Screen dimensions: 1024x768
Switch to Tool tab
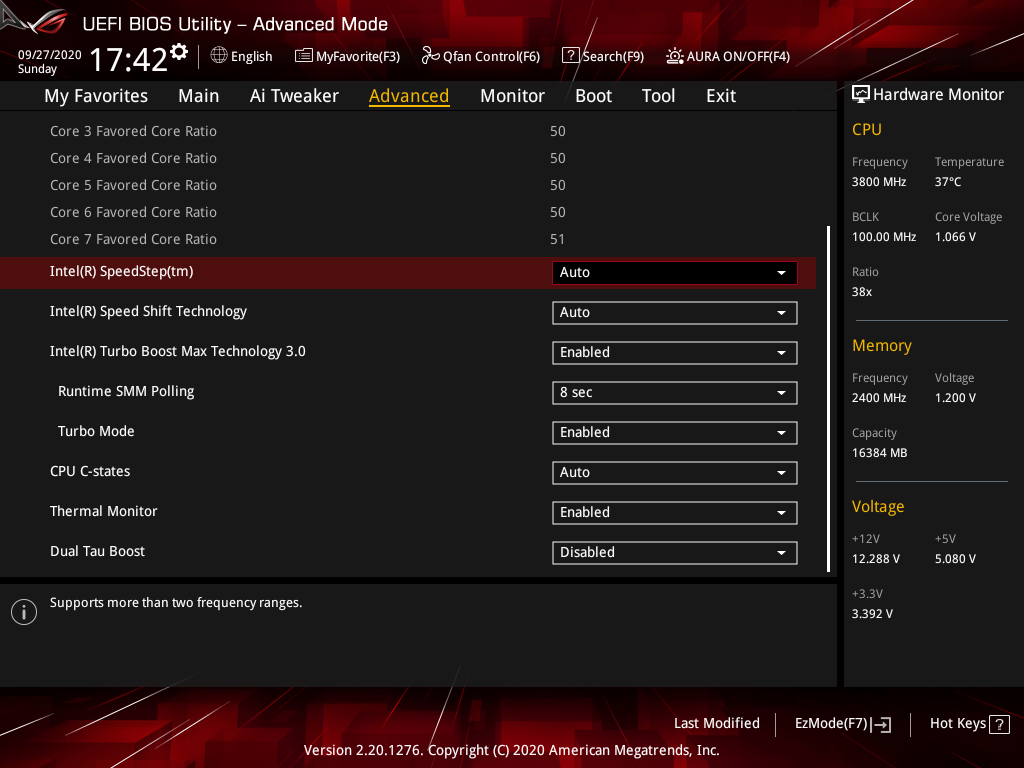pos(658,96)
